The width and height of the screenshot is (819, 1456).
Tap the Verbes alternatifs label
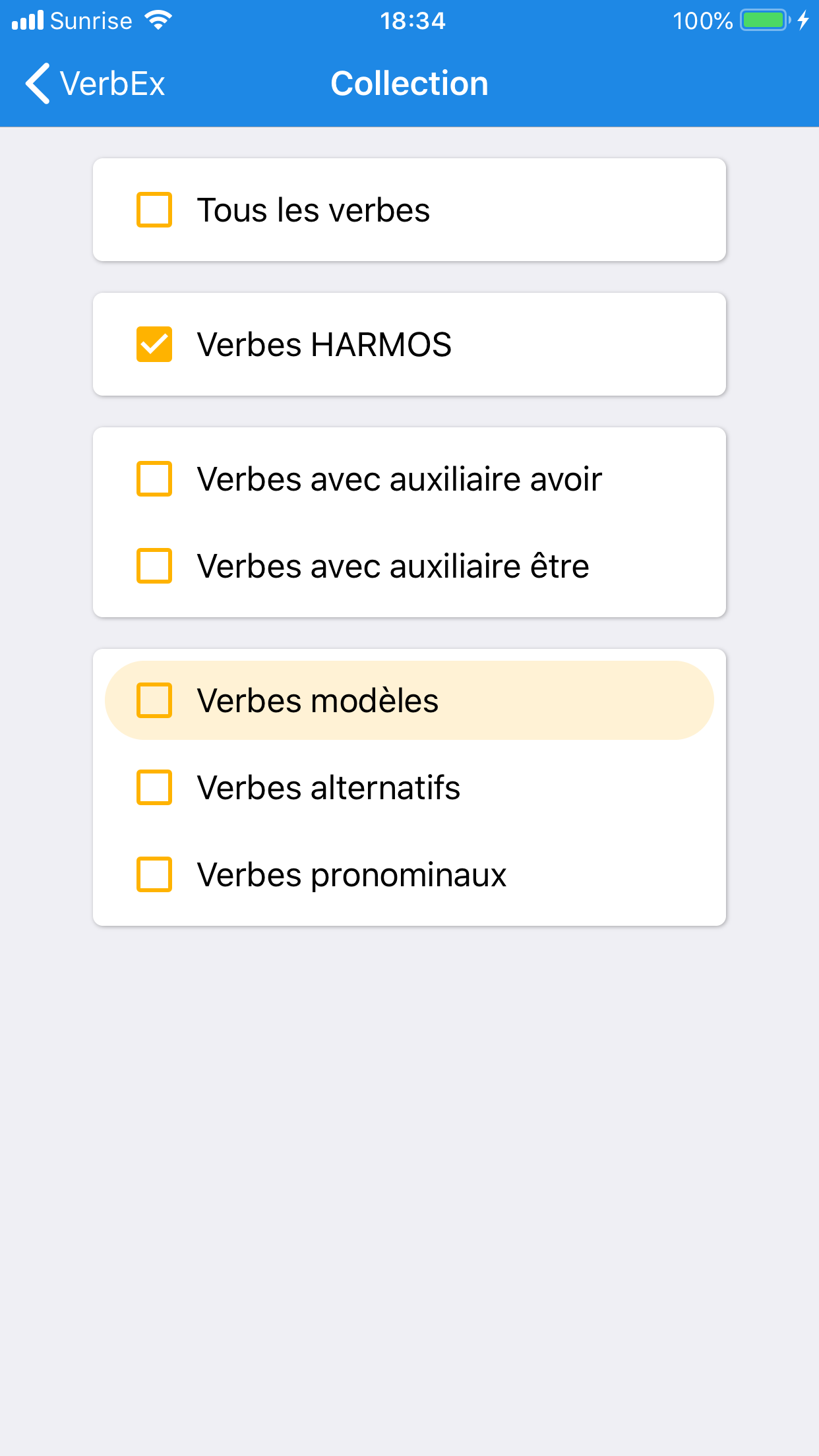click(328, 788)
